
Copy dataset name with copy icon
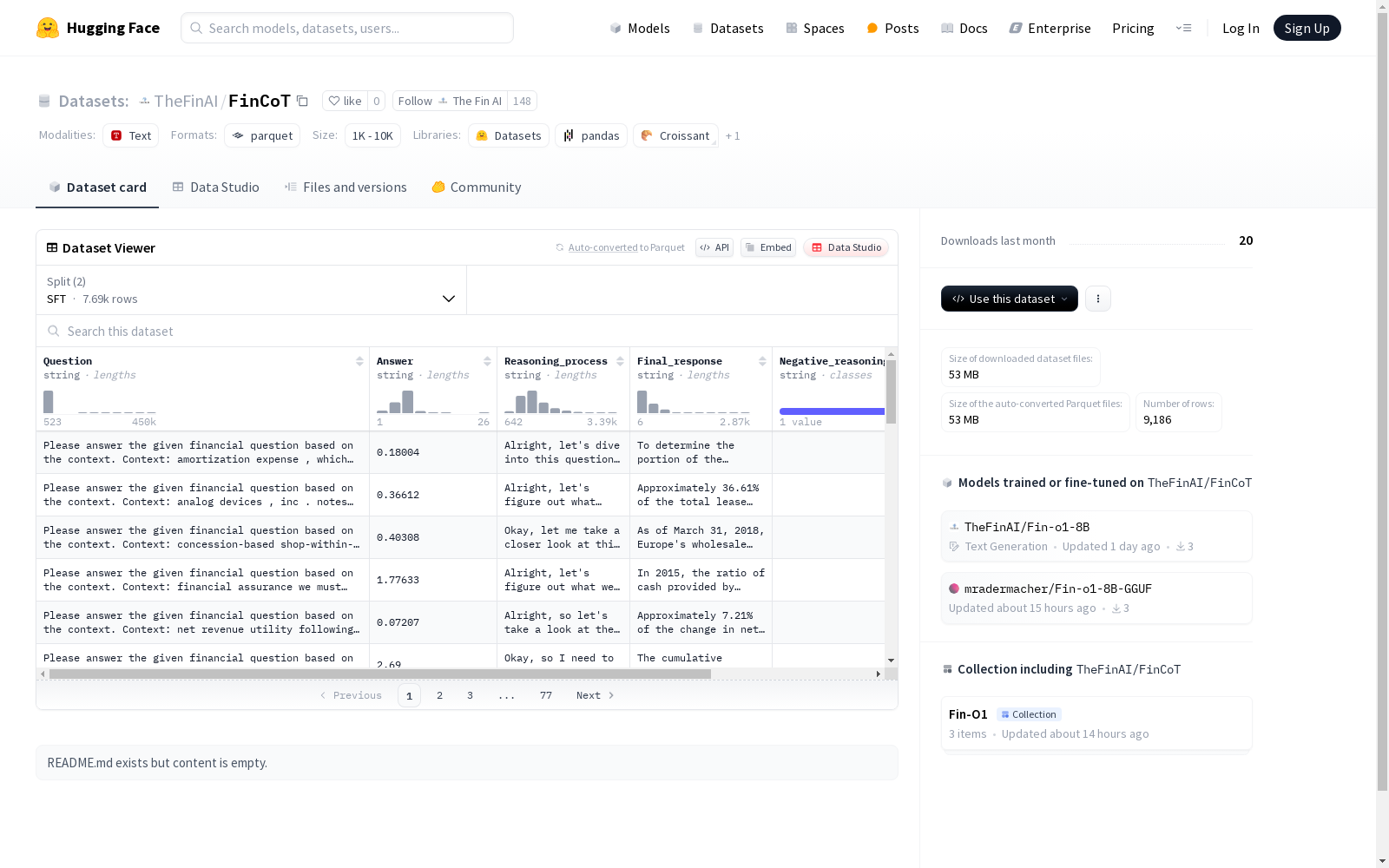point(302,101)
